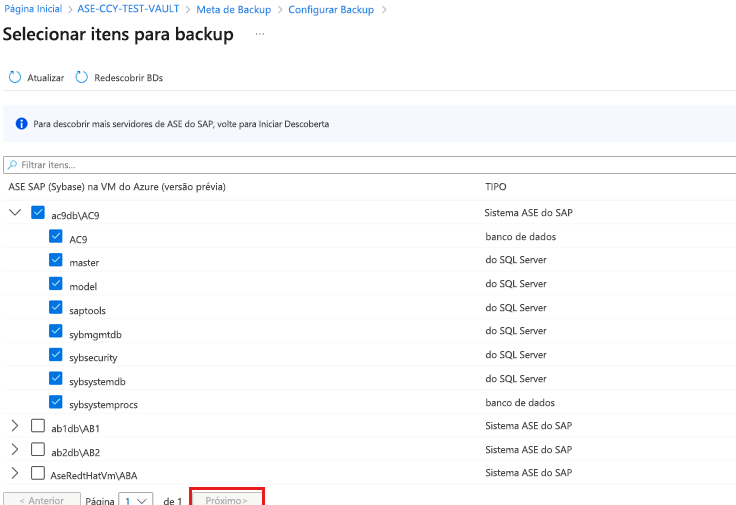This screenshot has height=505, width=736.
Task: Click the filter icon in search box
Action: (12, 164)
